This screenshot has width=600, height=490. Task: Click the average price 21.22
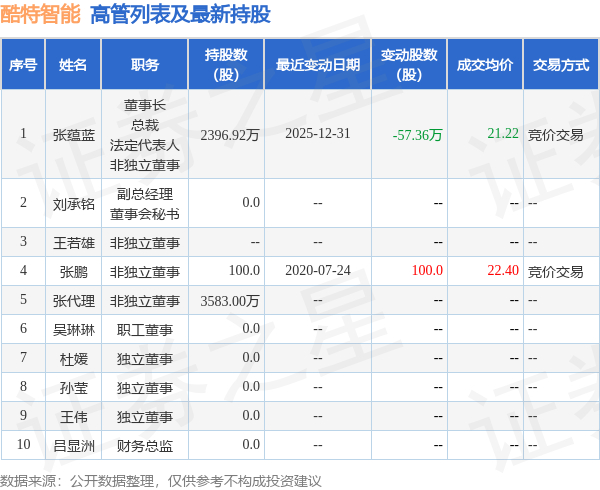tap(503, 133)
